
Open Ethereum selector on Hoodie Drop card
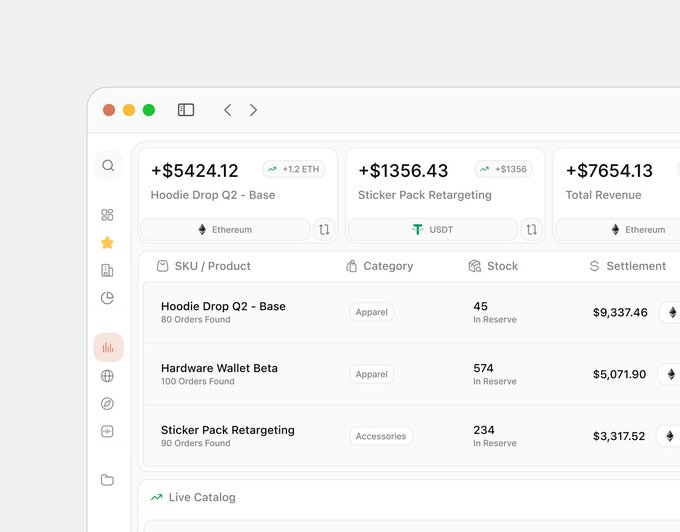[x=226, y=229]
